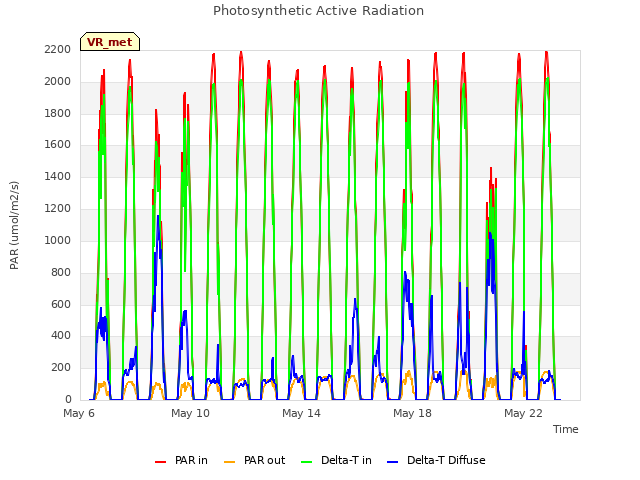640x480 pixels.
Task: Click the May 6 x-axis label
Action: tap(79, 413)
